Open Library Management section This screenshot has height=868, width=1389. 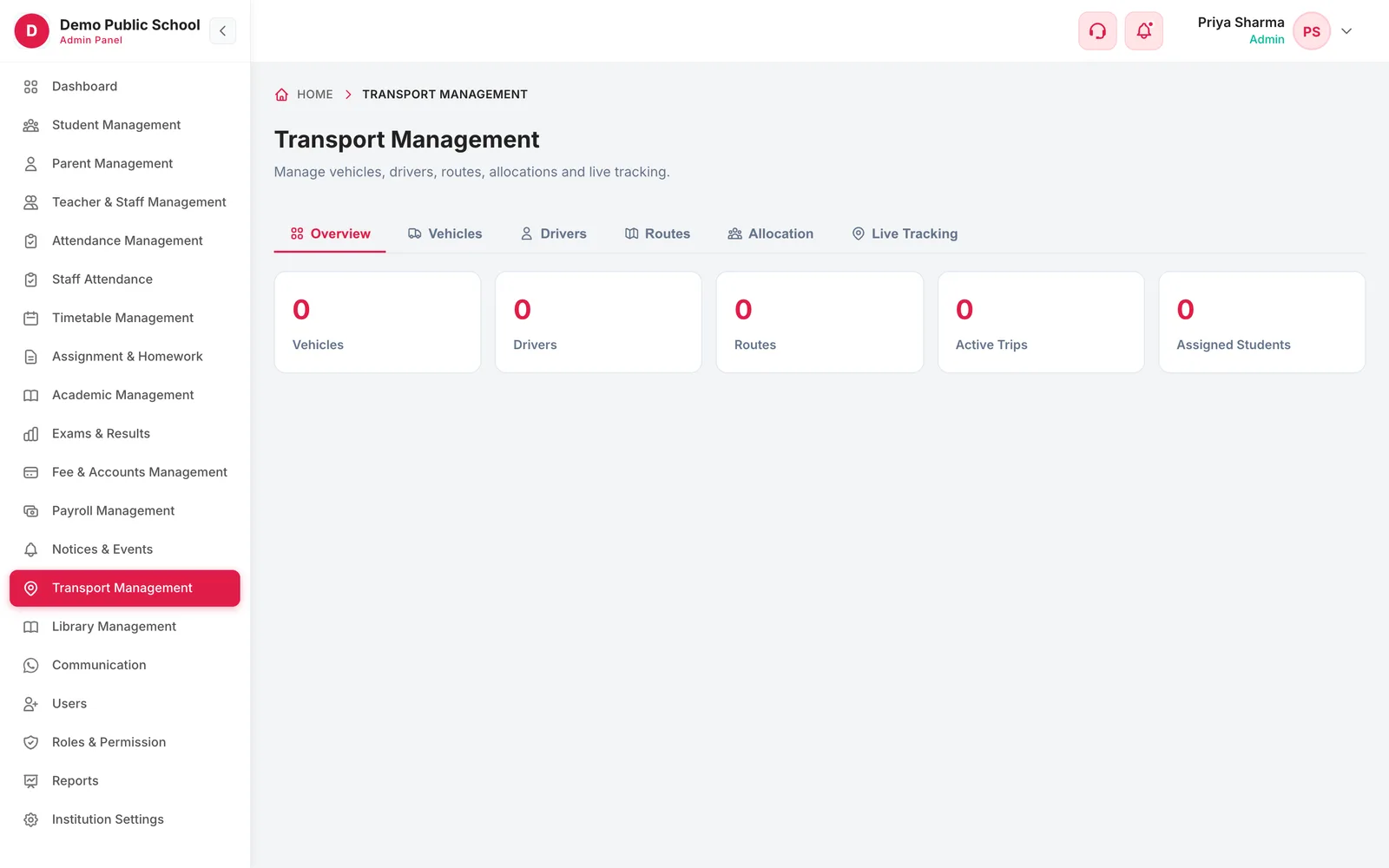point(125,627)
